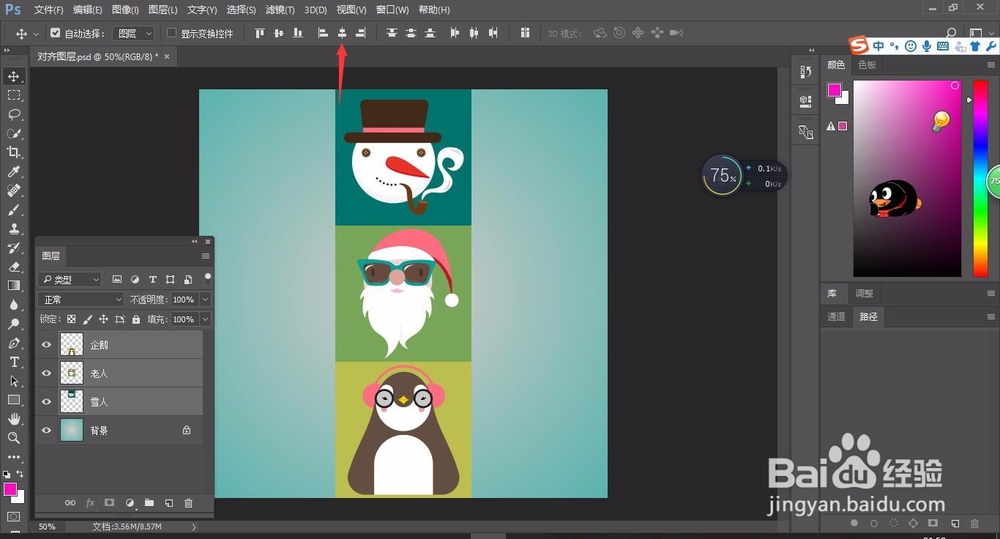This screenshot has width=1000, height=539.
Task: Click zoom percentage field 50%
Action: tap(47, 527)
